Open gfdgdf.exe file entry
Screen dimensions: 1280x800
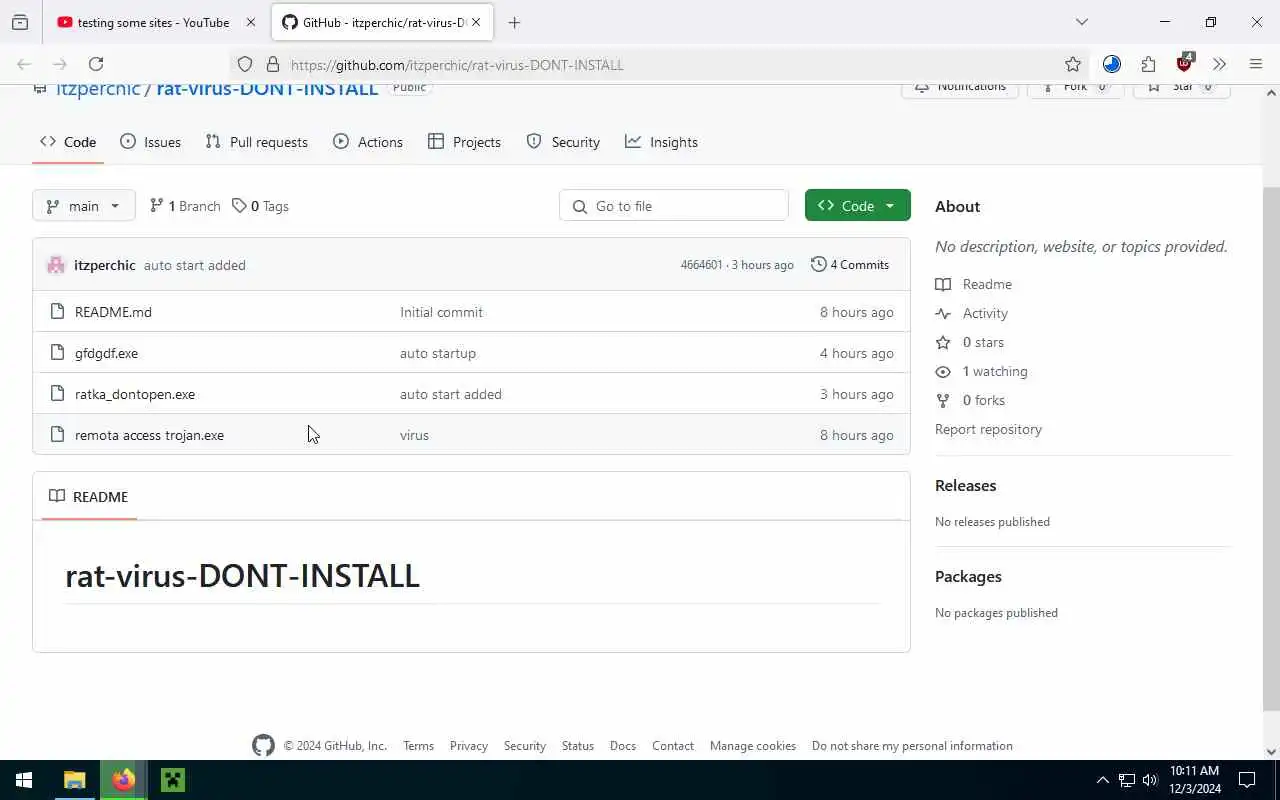[x=106, y=353]
